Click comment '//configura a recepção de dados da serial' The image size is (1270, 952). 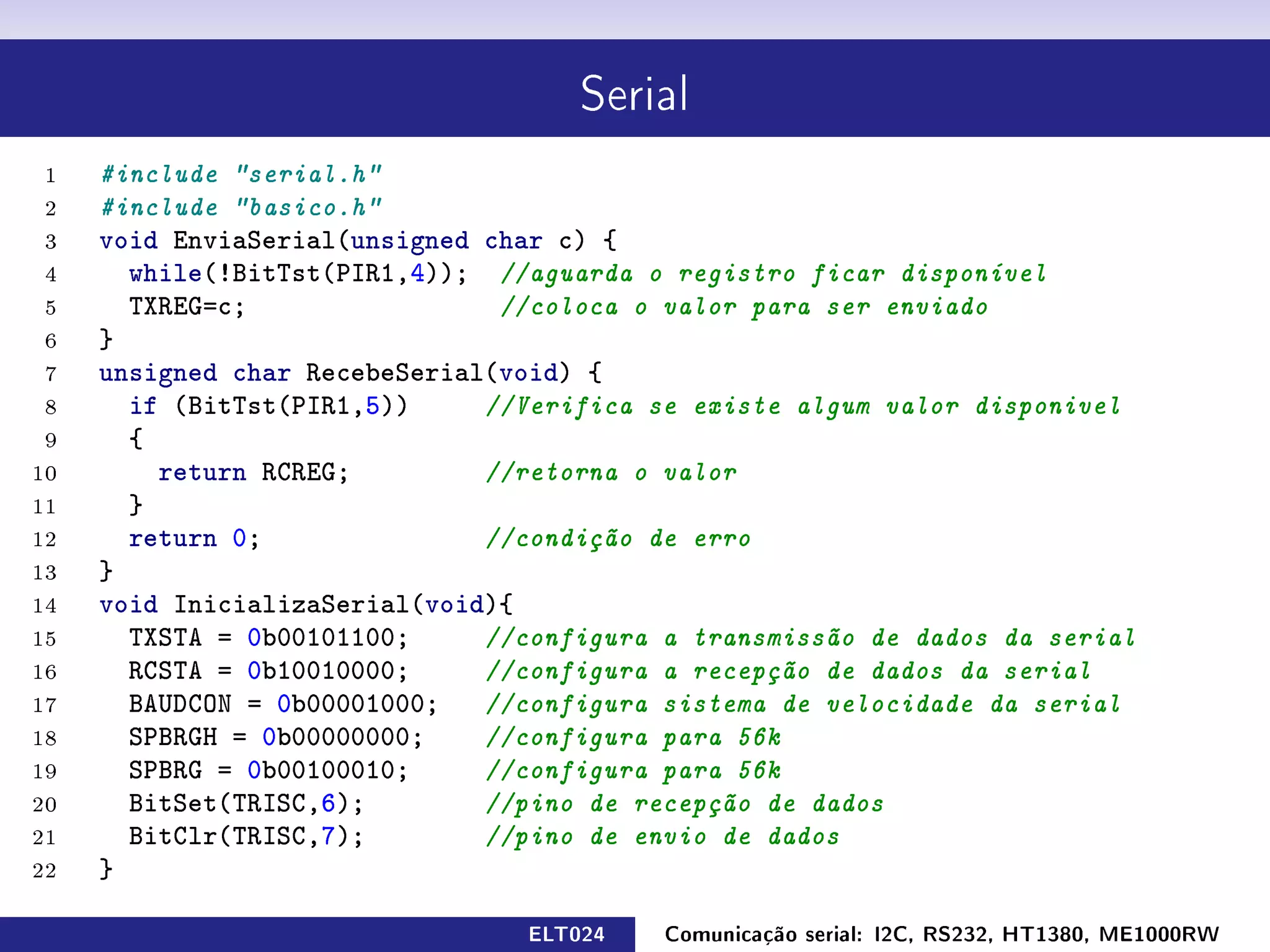click(x=788, y=671)
